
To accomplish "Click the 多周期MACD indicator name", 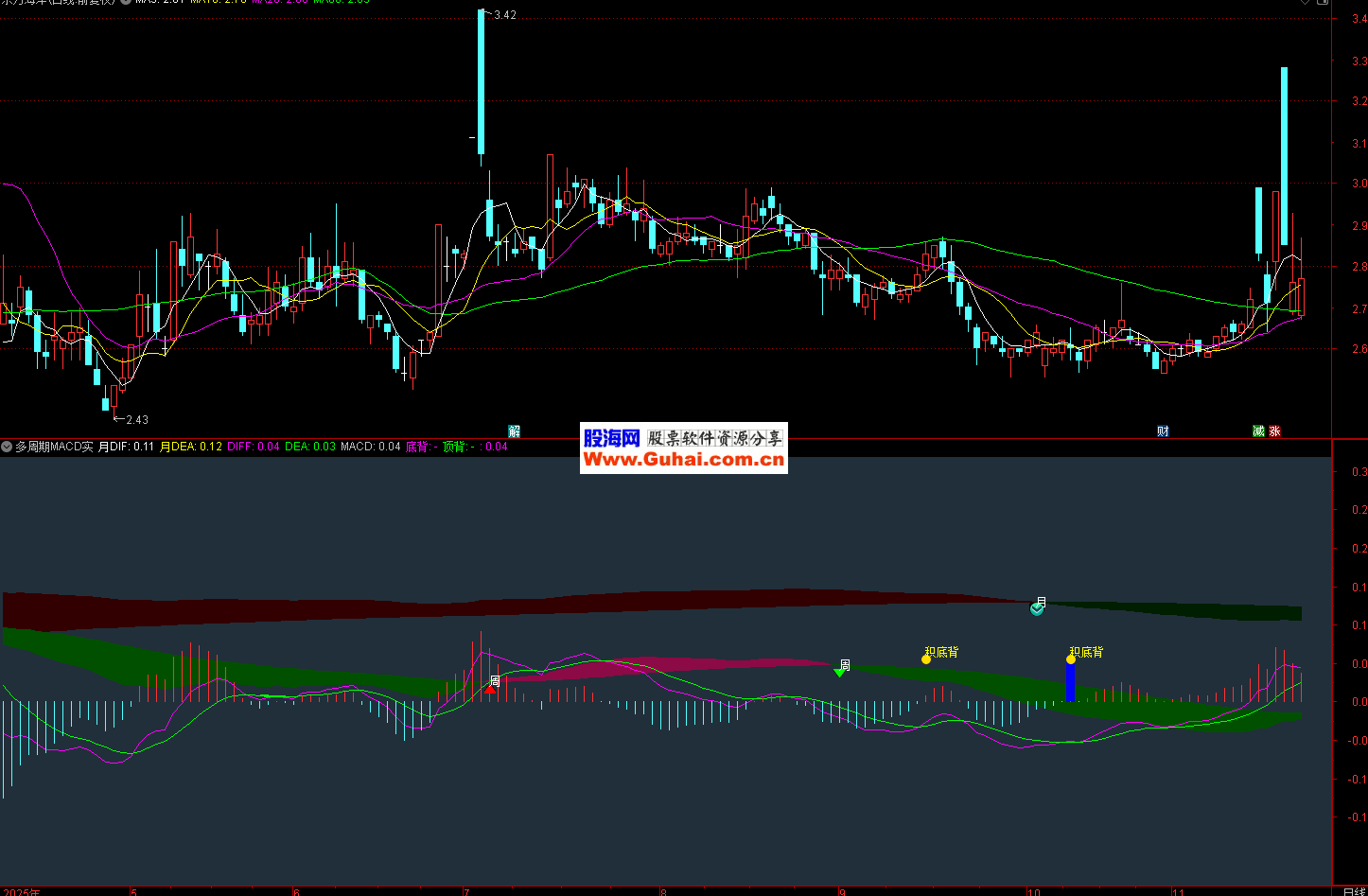I will pos(54,447).
